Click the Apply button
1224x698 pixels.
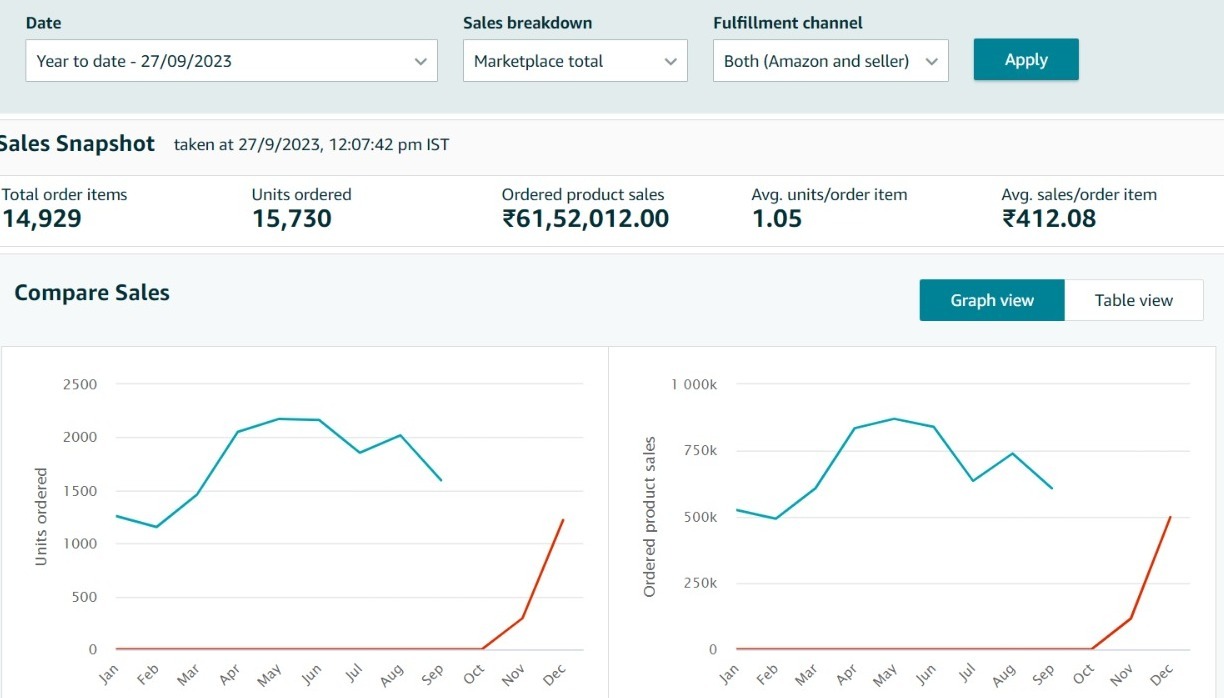1026,60
